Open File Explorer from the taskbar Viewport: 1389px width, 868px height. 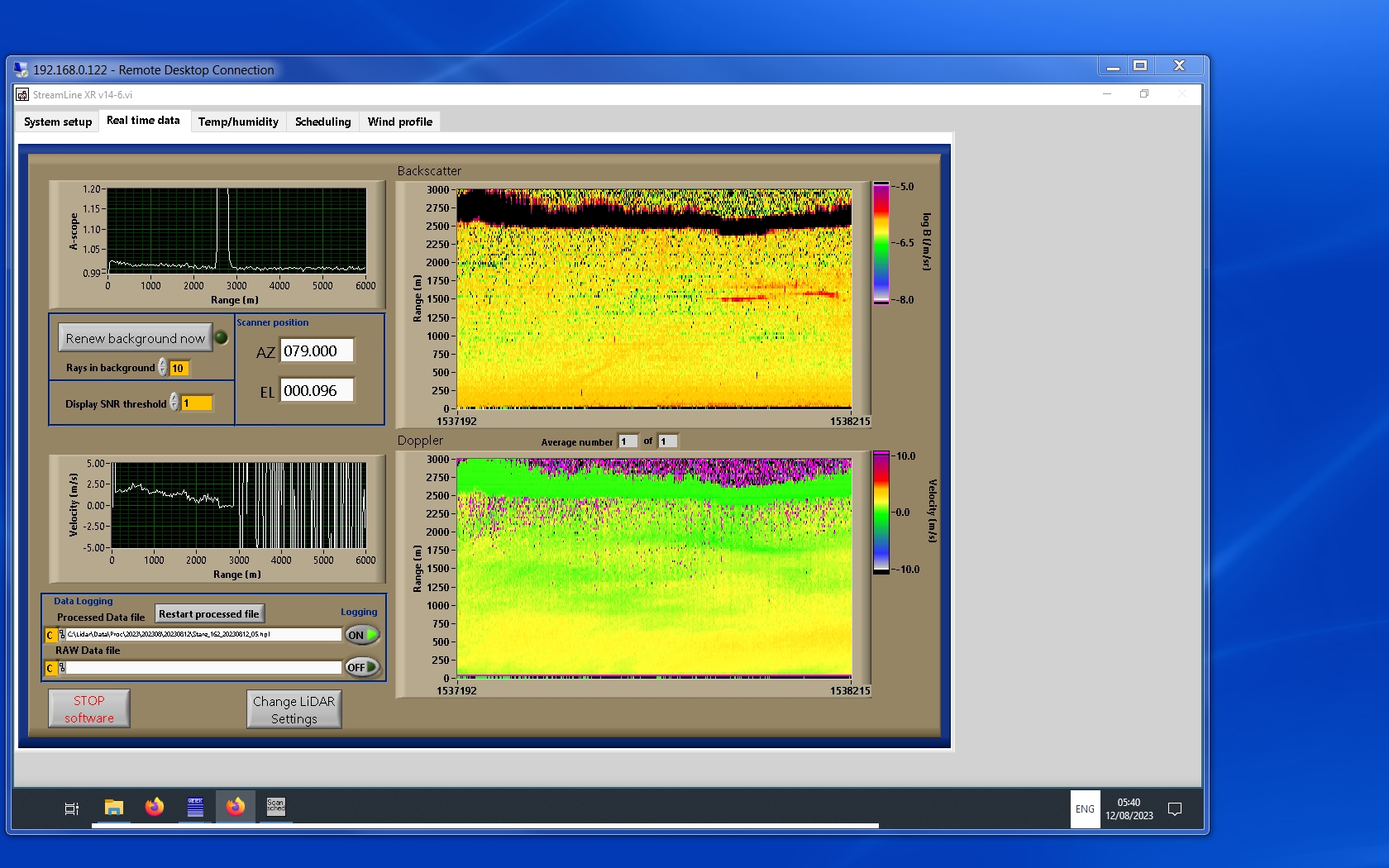(x=114, y=807)
